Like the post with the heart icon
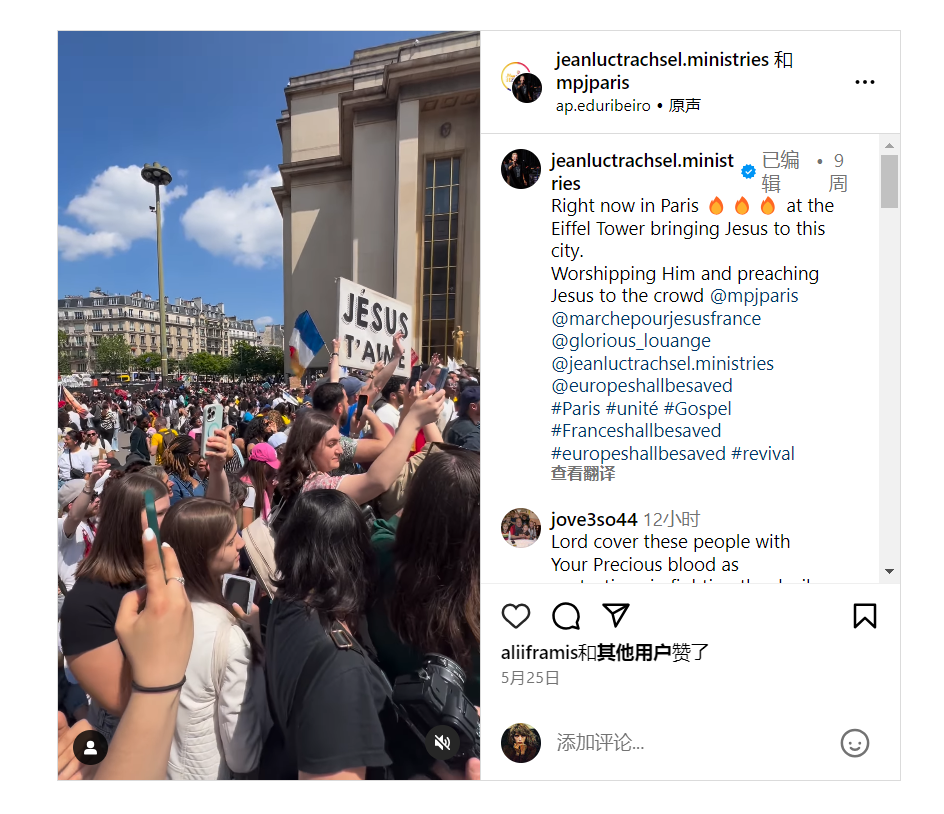 515,616
